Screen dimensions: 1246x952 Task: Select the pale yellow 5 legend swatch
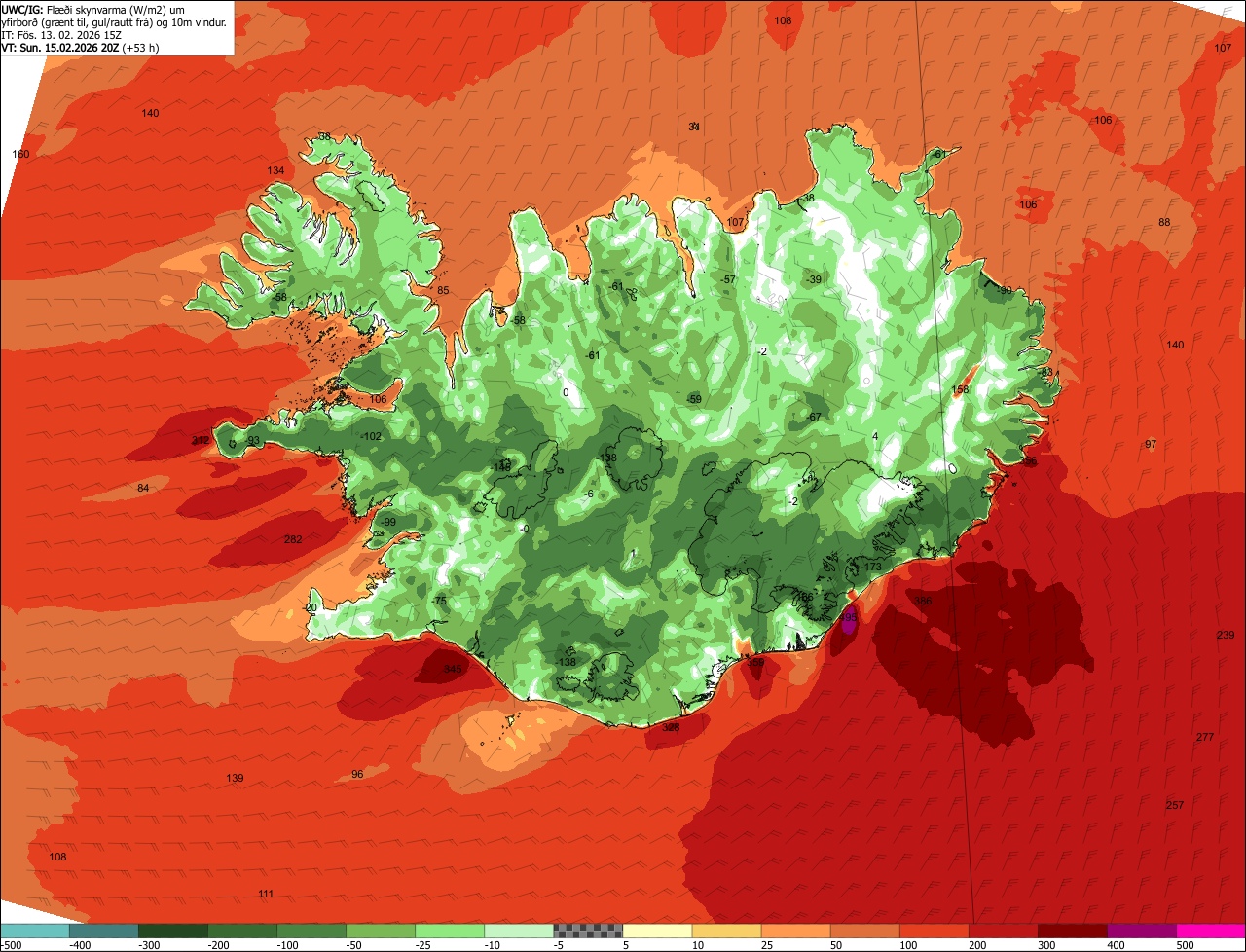coord(657,930)
